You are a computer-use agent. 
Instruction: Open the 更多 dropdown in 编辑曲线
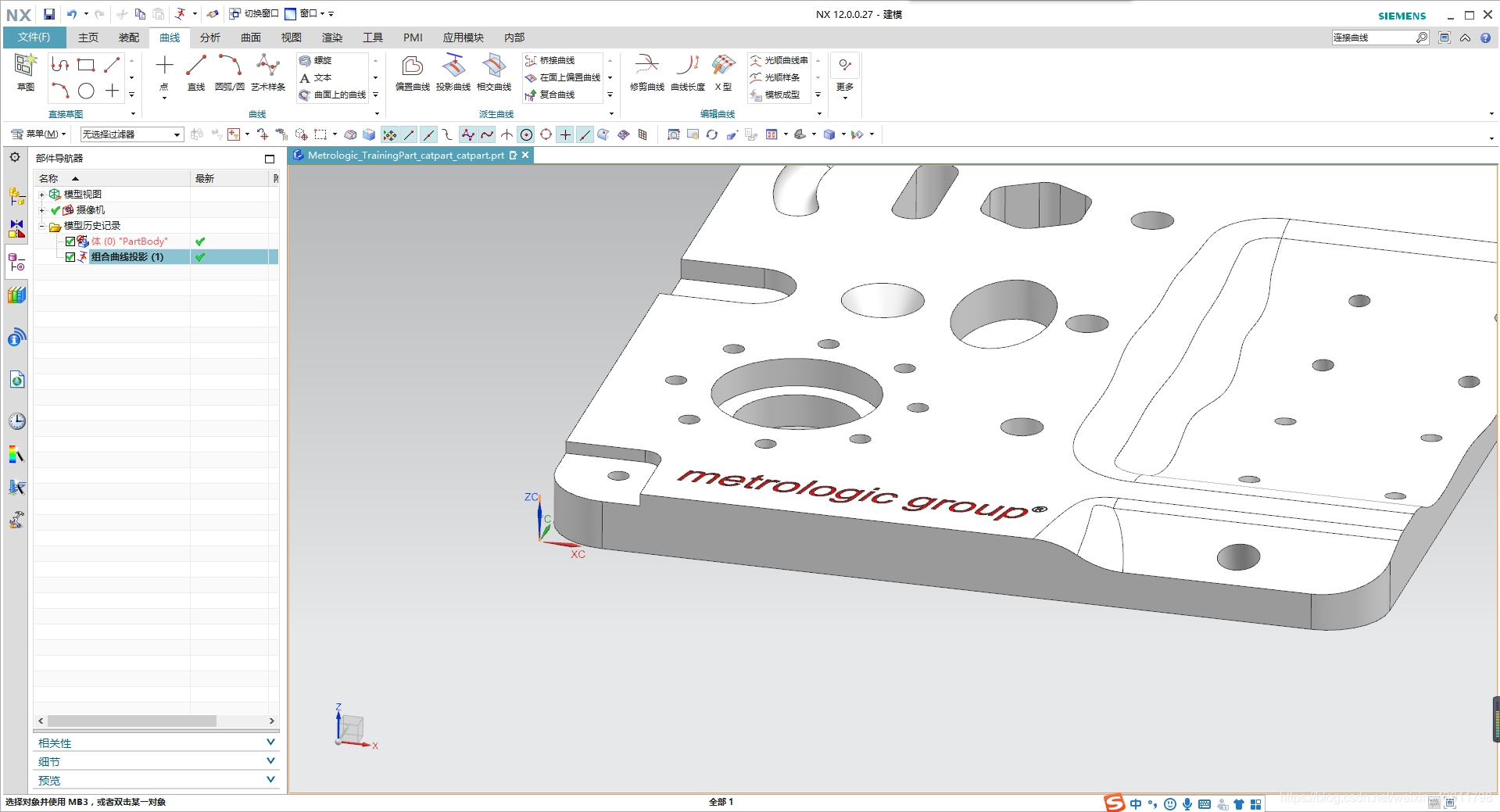click(x=845, y=77)
